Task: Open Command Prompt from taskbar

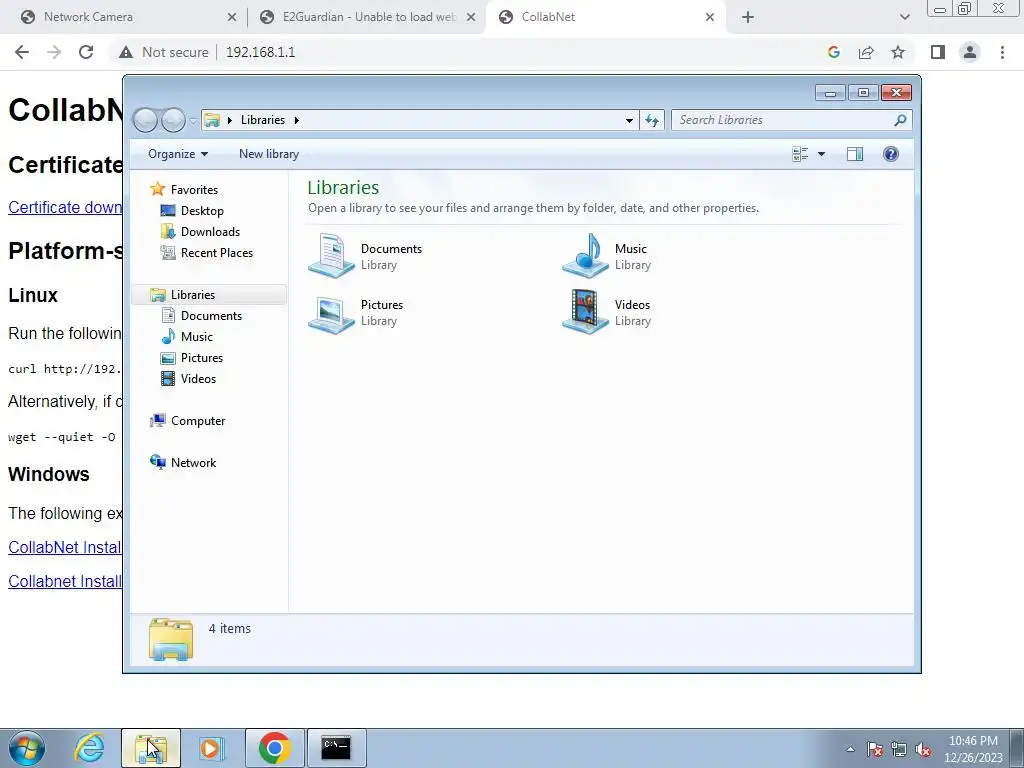Action: [336, 748]
